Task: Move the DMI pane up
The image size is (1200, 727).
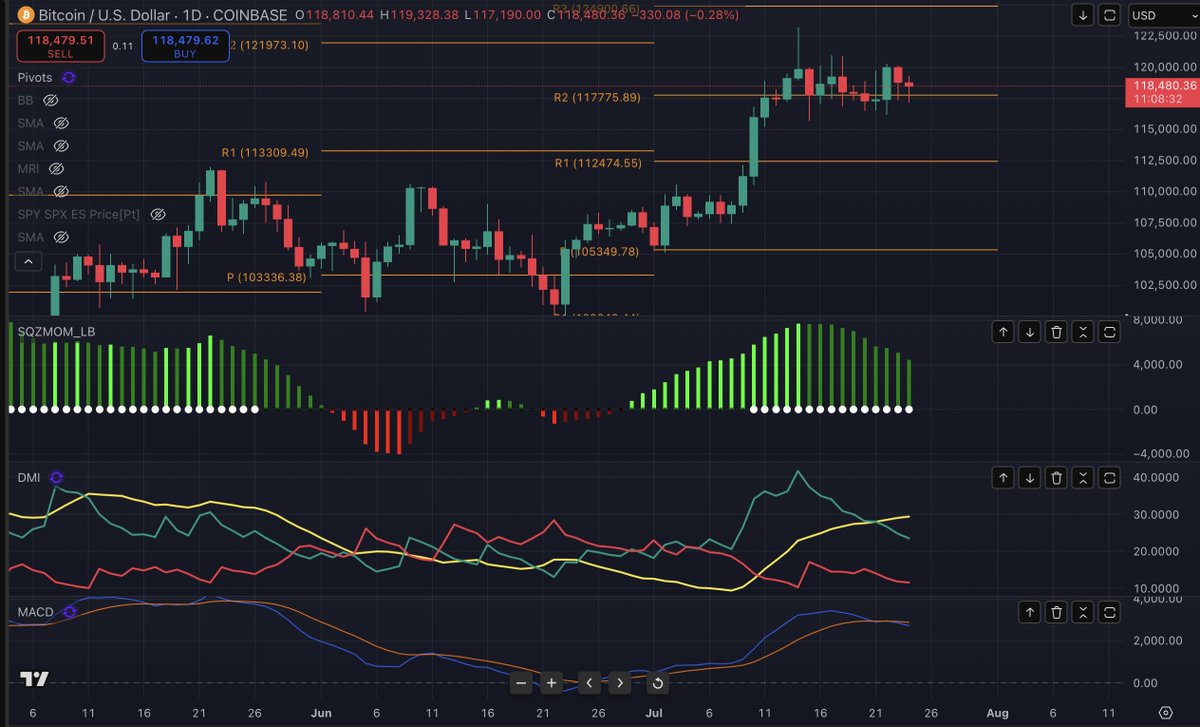Action: [1003, 479]
